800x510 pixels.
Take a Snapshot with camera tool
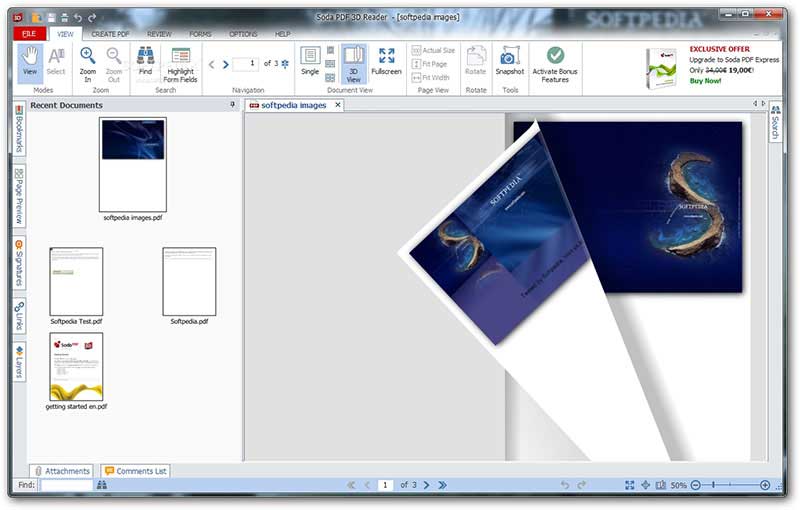[x=510, y=61]
